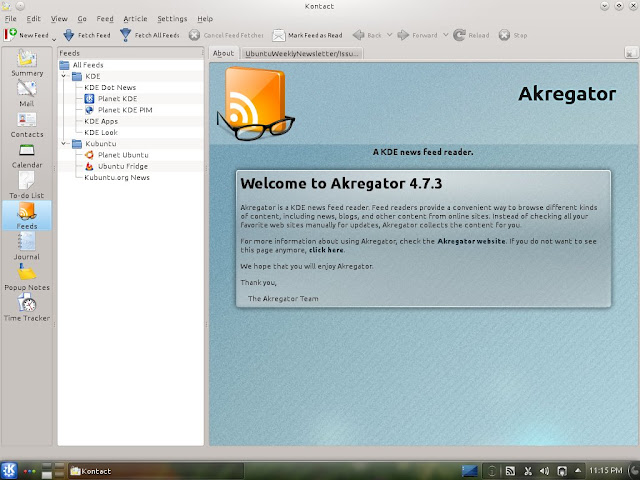This screenshot has width=640, height=480.
Task: Open the Journal module
Action: (27, 246)
